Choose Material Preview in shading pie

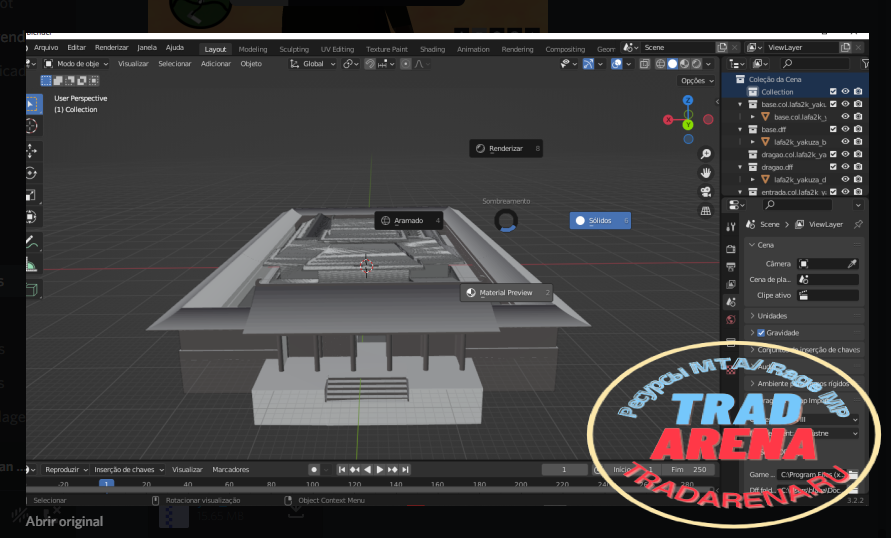(x=506, y=293)
